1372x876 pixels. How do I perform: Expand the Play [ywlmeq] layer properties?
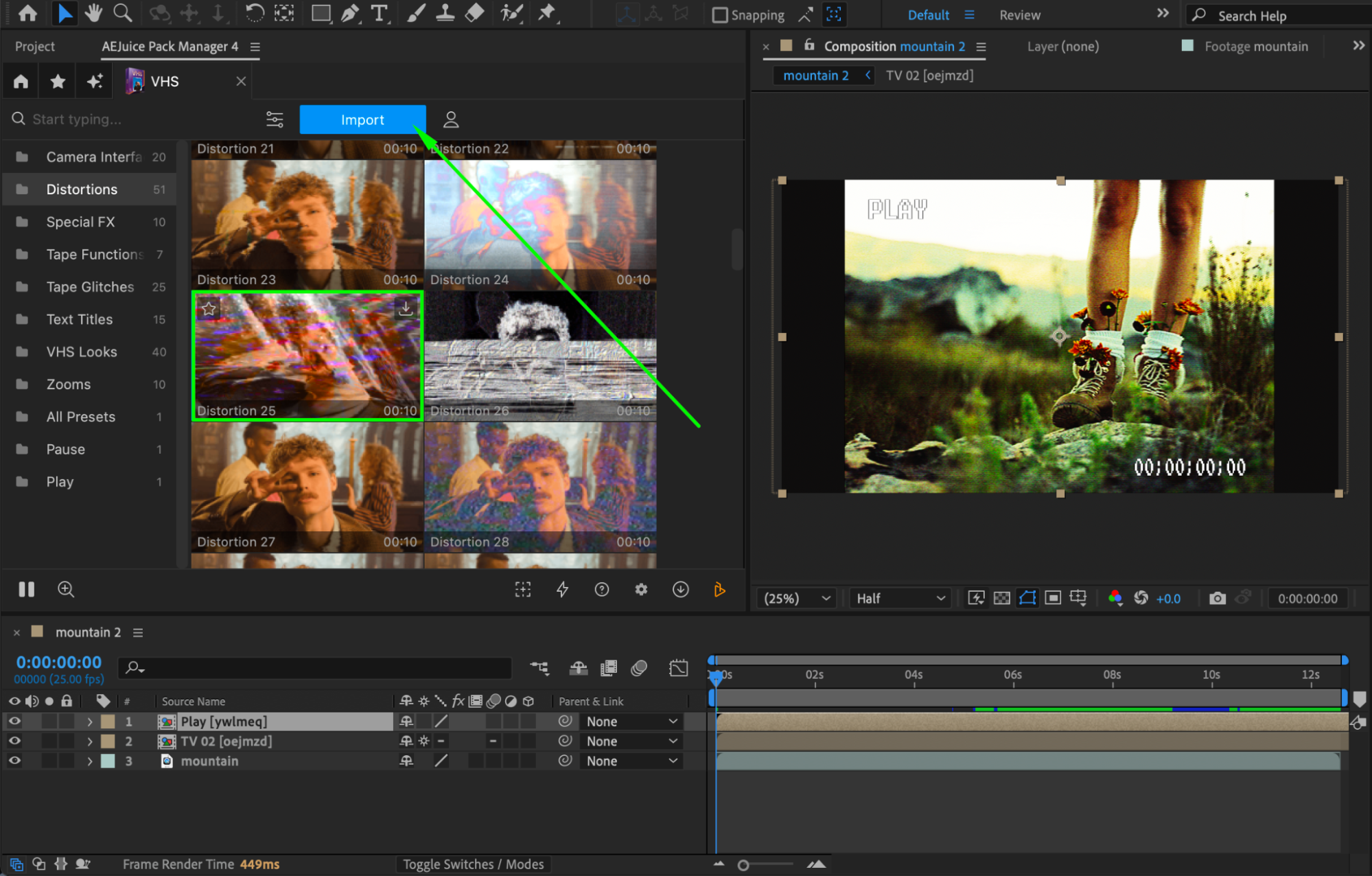(89, 722)
